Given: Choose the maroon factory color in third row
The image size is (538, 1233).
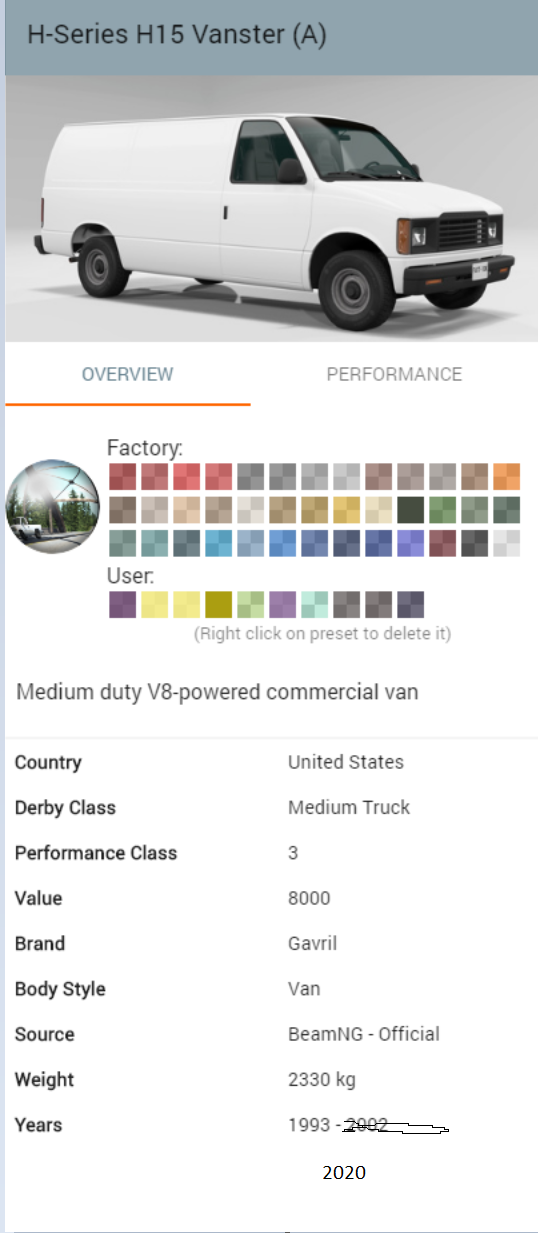Looking at the screenshot, I should [x=442, y=543].
